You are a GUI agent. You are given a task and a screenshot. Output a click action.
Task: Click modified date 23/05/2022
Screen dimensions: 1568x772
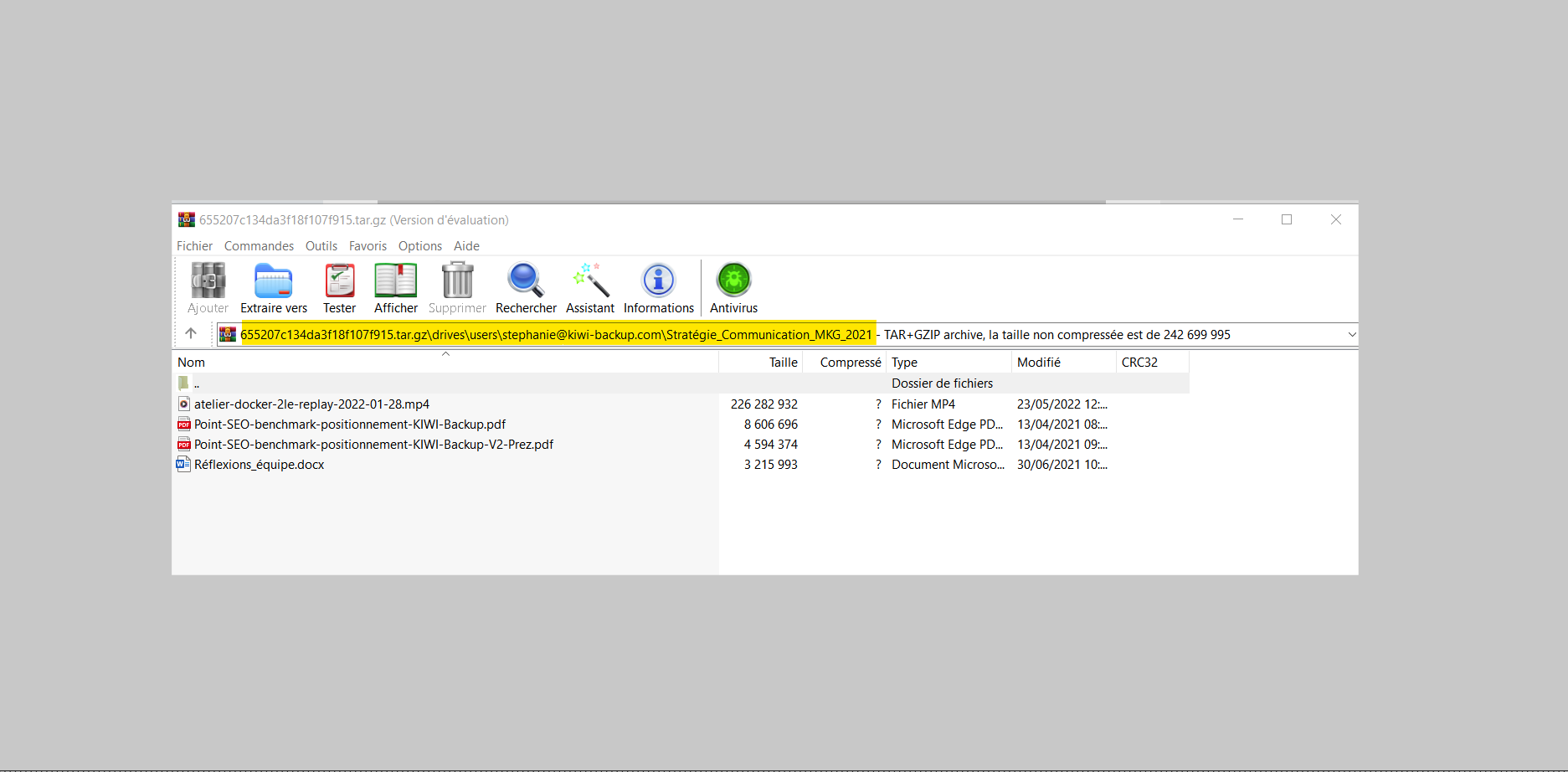tap(1062, 404)
